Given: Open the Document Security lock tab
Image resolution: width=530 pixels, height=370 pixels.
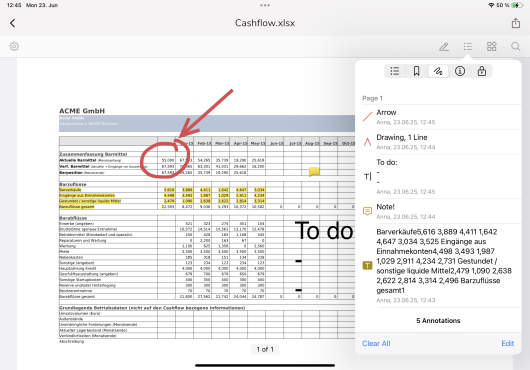Looking at the screenshot, I should tap(482, 71).
